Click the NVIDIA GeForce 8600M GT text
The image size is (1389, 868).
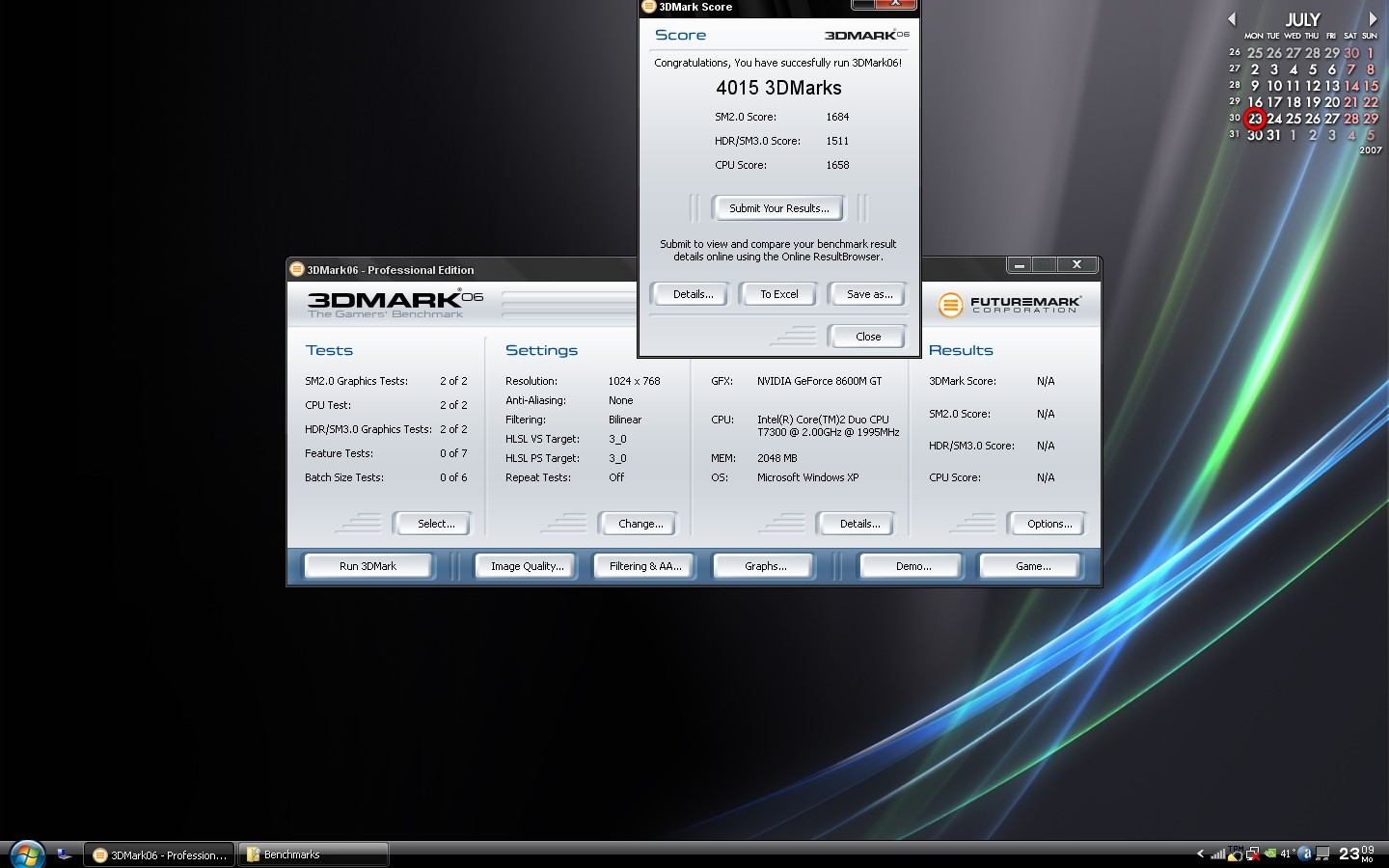(x=819, y=381)
